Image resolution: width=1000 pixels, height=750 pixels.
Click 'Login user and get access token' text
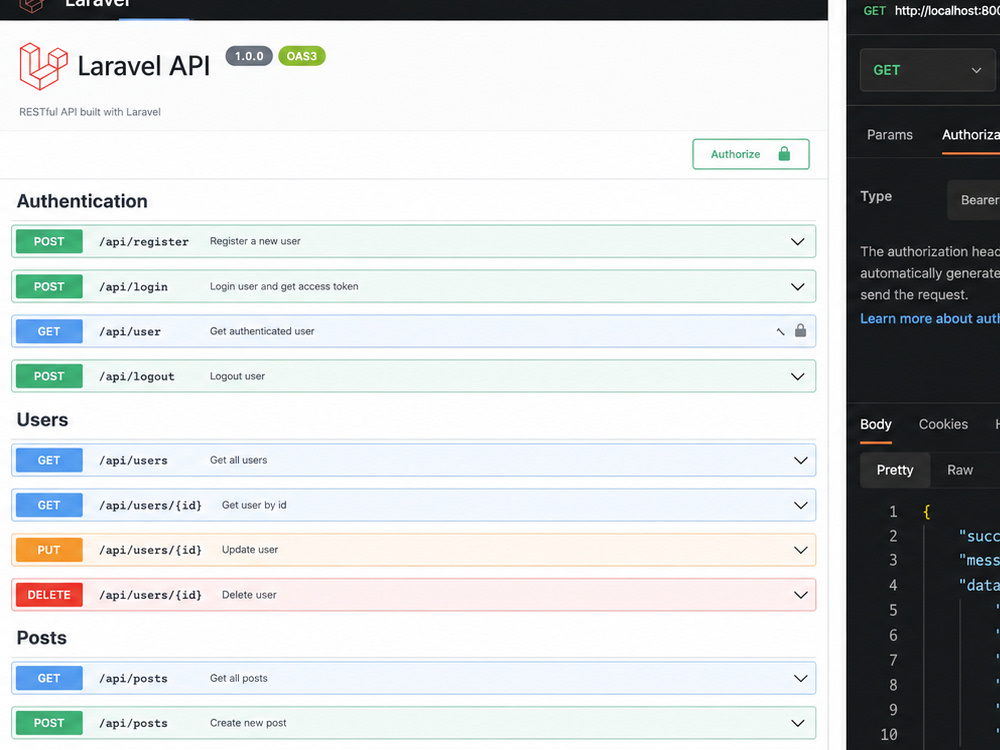click(284, 286)
